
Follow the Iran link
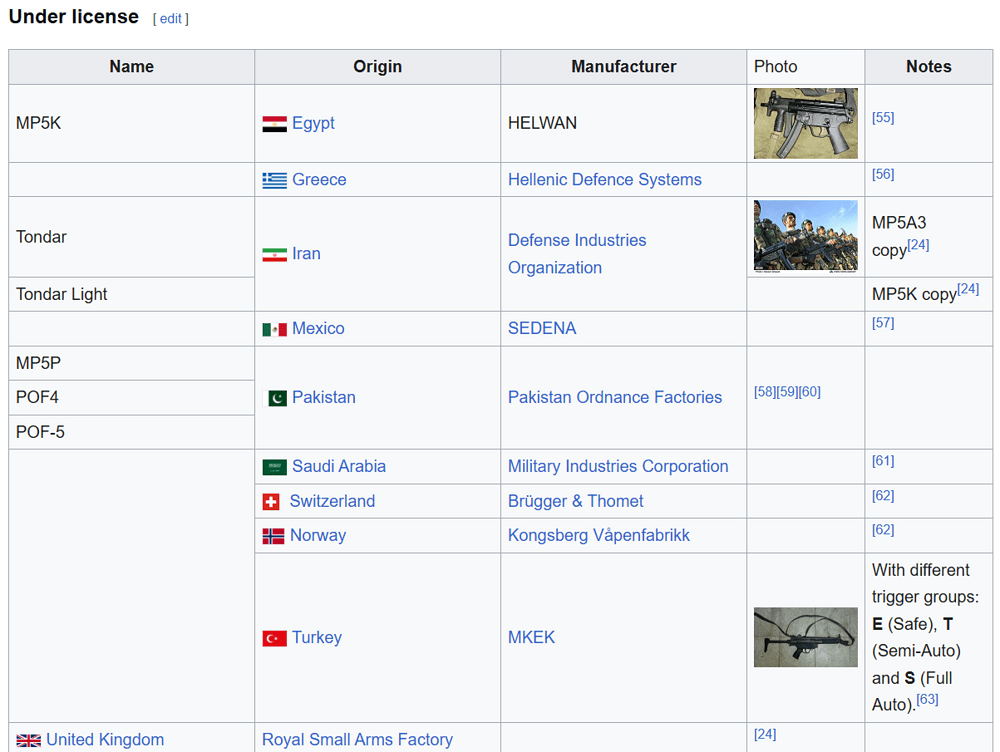[306, 253]
